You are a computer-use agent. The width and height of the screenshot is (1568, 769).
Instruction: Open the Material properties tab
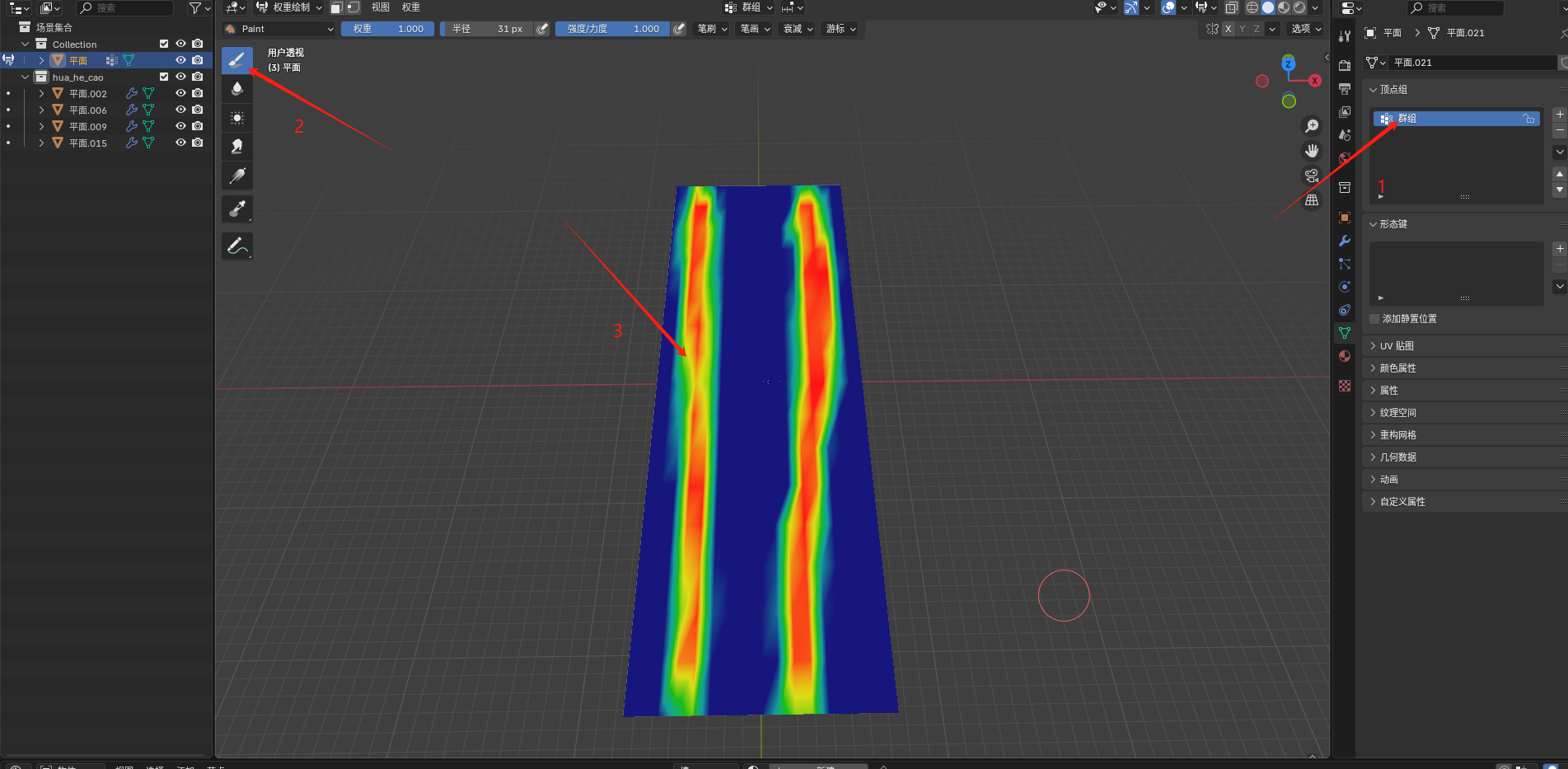coord(1345,356)
